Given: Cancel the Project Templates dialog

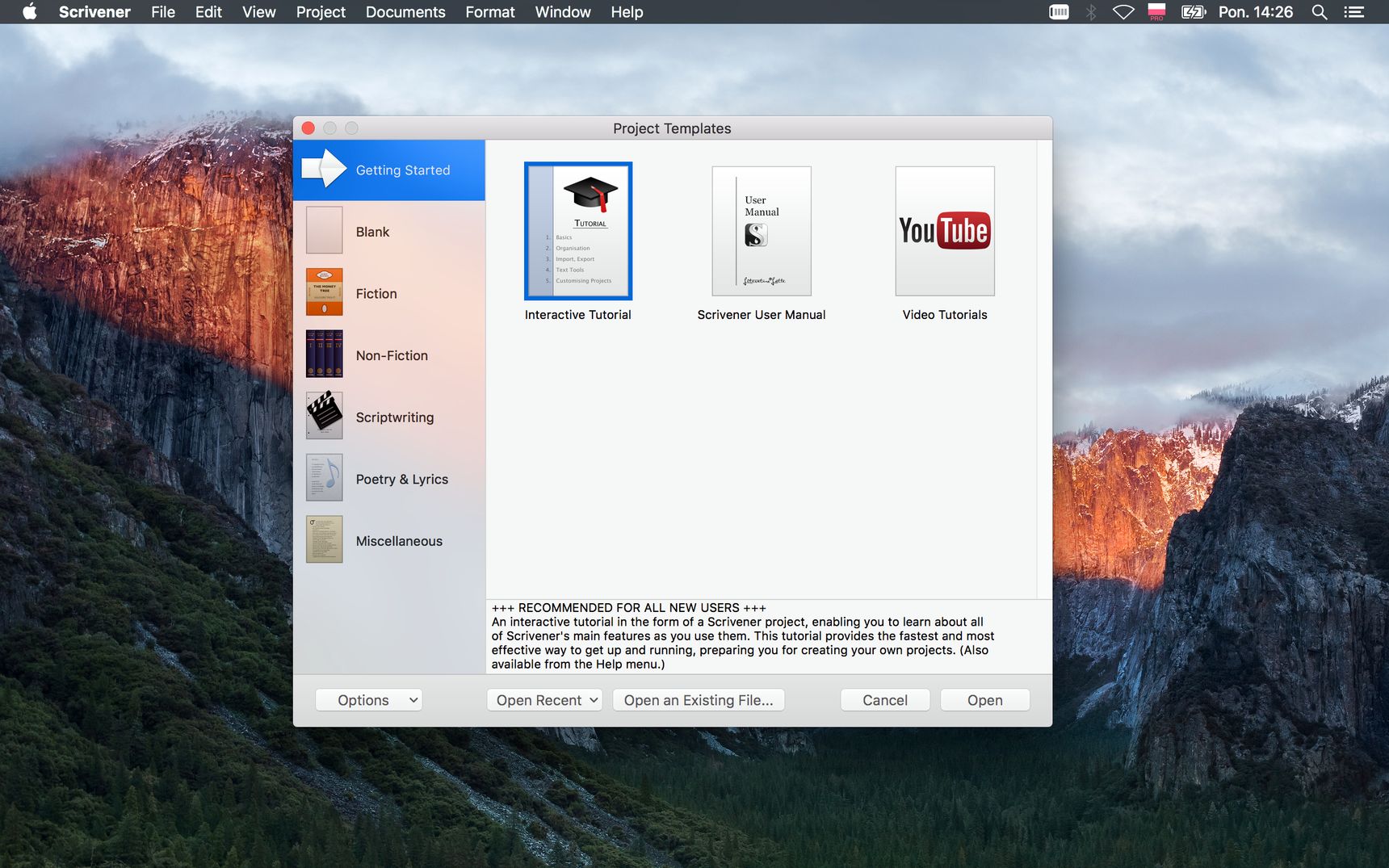Looking at the screenshot, I should click(885, 700).
